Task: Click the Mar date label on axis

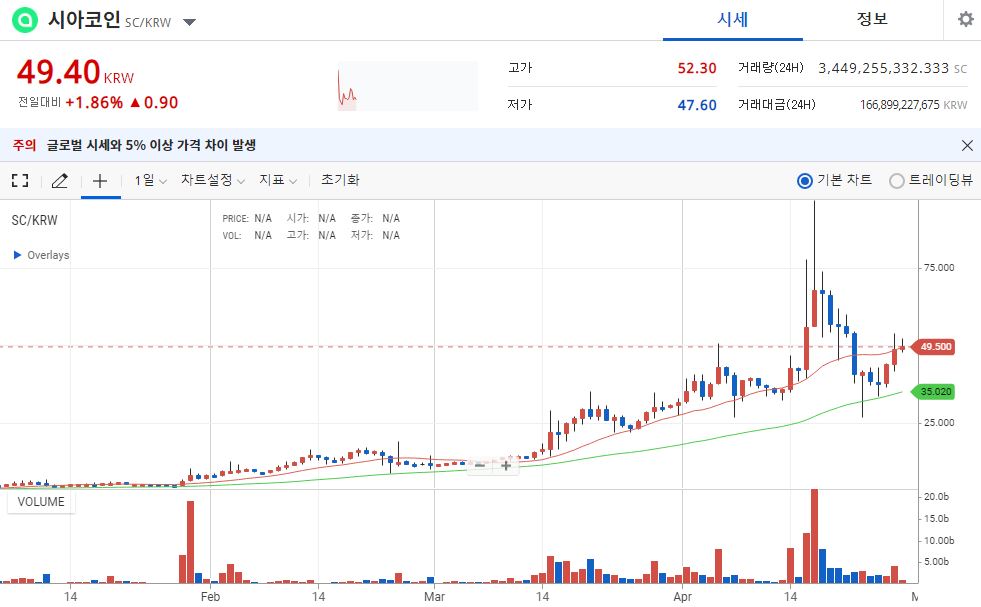Action: (434, 596)
